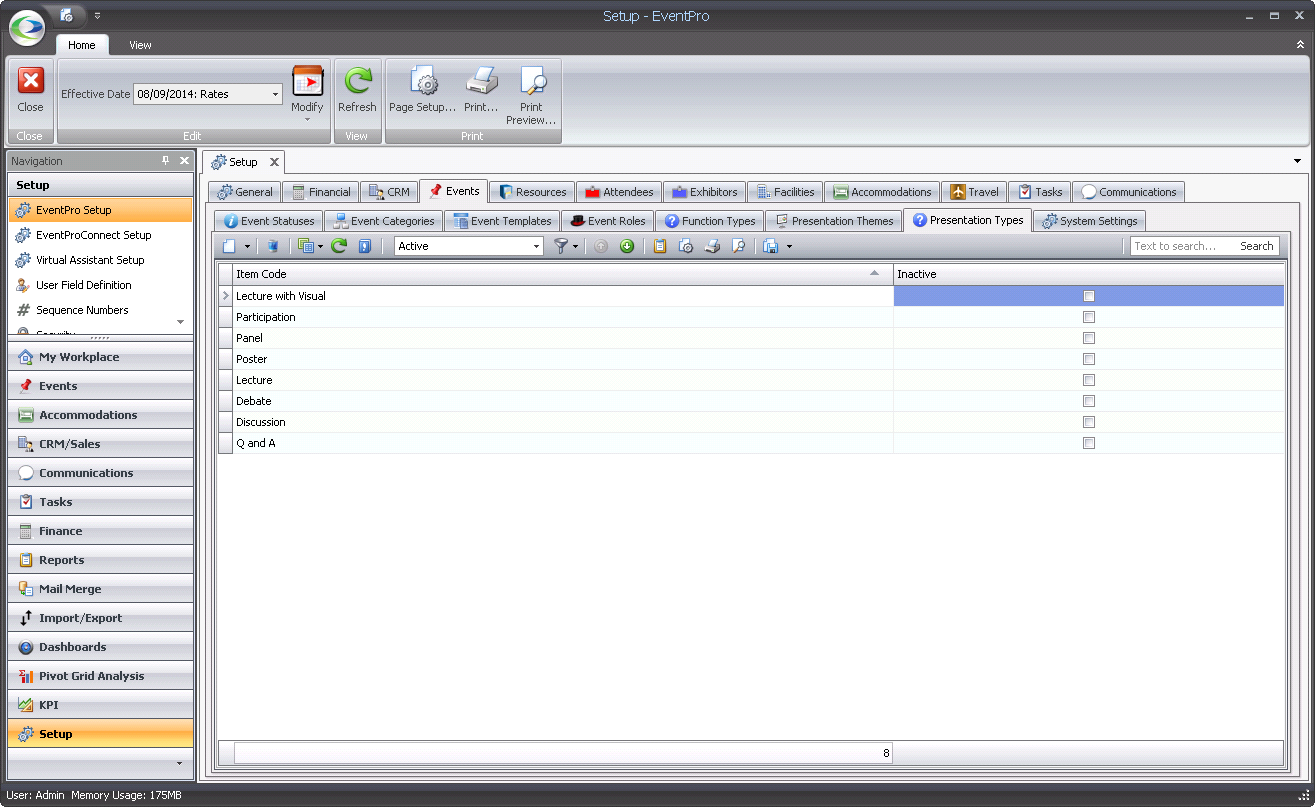Image resolution: width=1315 pixels, height=807 pixels.
Task: Click the green refresh arrow in grid toolbar
Action: tap(339, 246)
